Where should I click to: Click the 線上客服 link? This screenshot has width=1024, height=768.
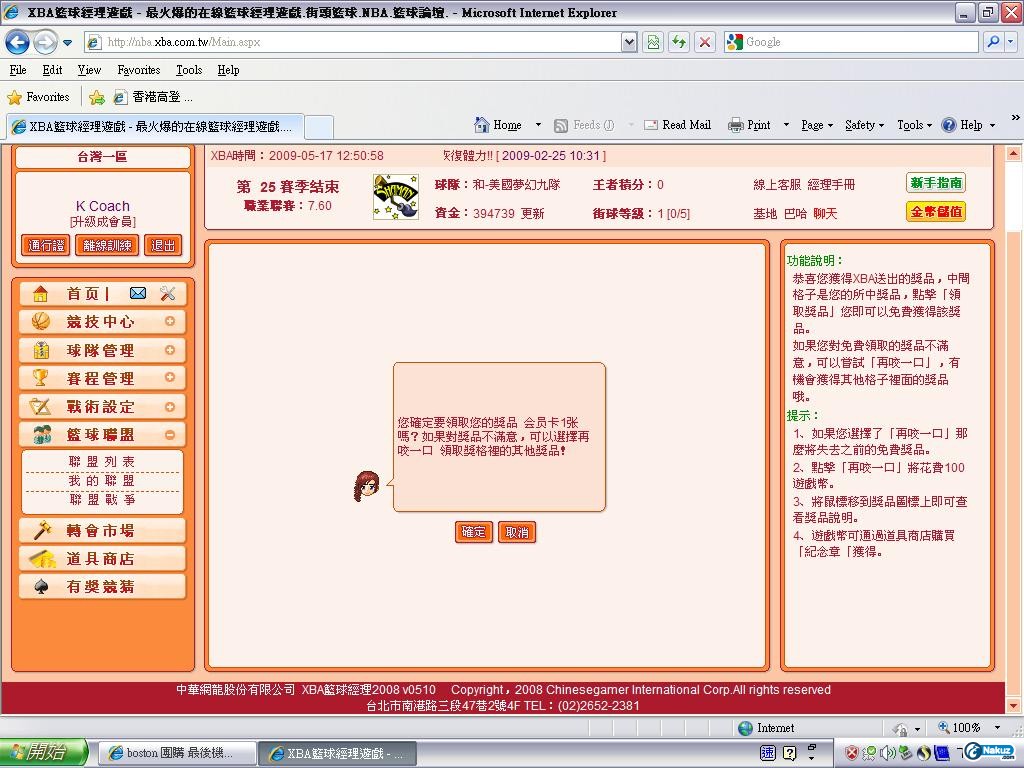coord(776,185)
